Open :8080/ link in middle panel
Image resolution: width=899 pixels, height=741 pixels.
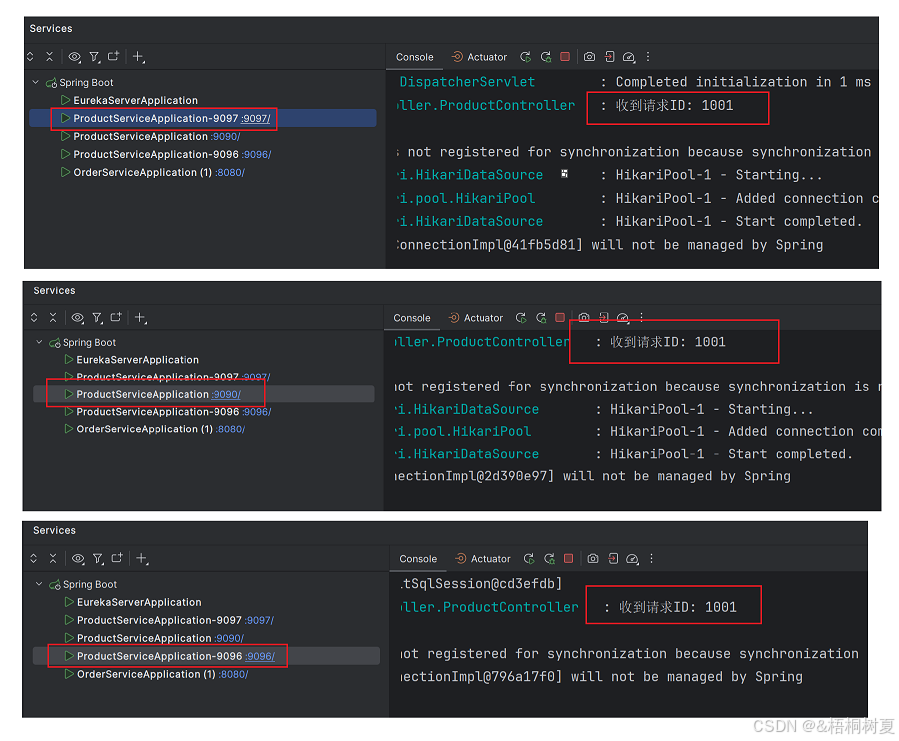[x=230, y=430]
